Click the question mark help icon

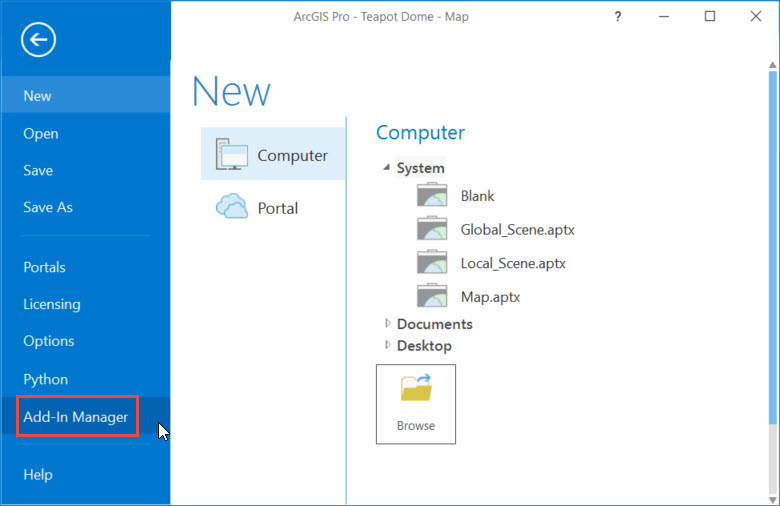click(617, 17)
